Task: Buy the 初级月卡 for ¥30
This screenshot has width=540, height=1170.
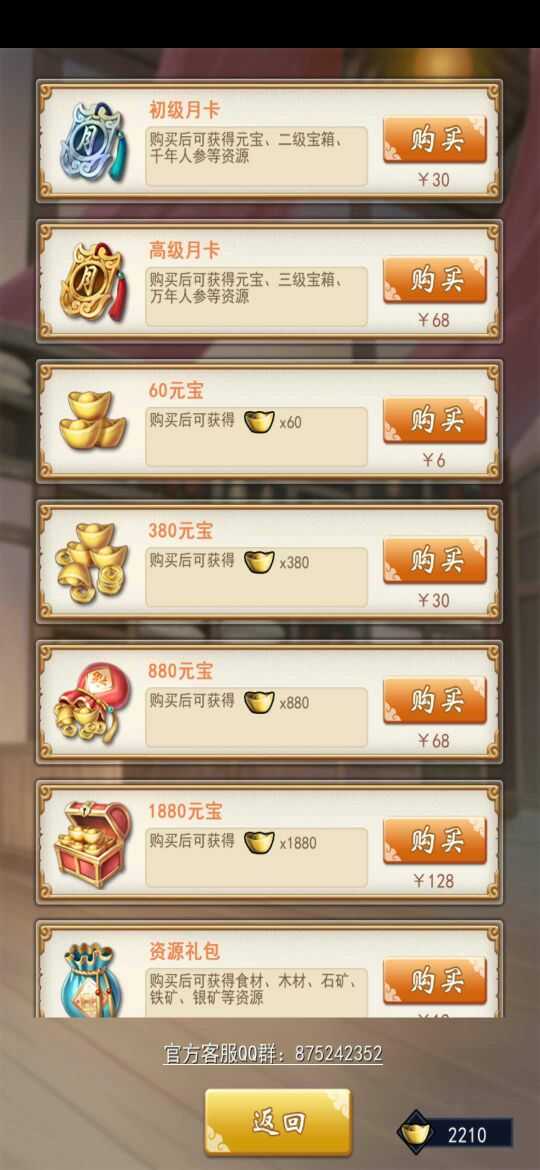Action: click(435, 139)
